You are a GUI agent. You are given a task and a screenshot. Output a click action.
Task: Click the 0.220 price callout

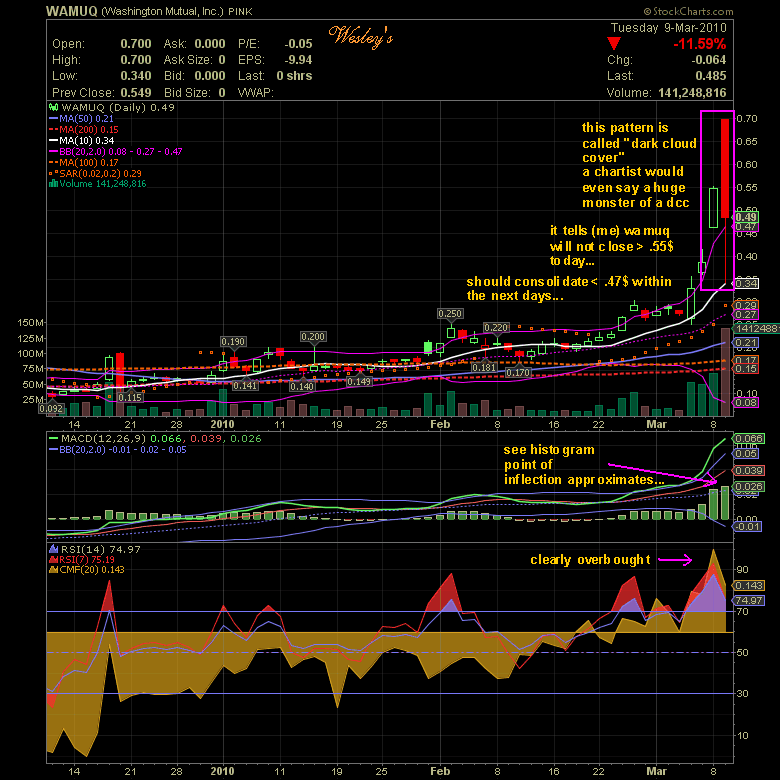pyautogui.click(x=496, y=327)
